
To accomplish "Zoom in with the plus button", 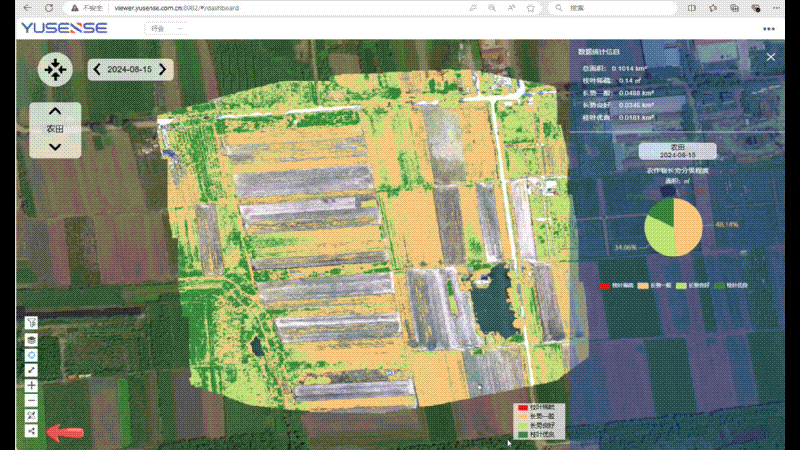I will click(33, 385).
